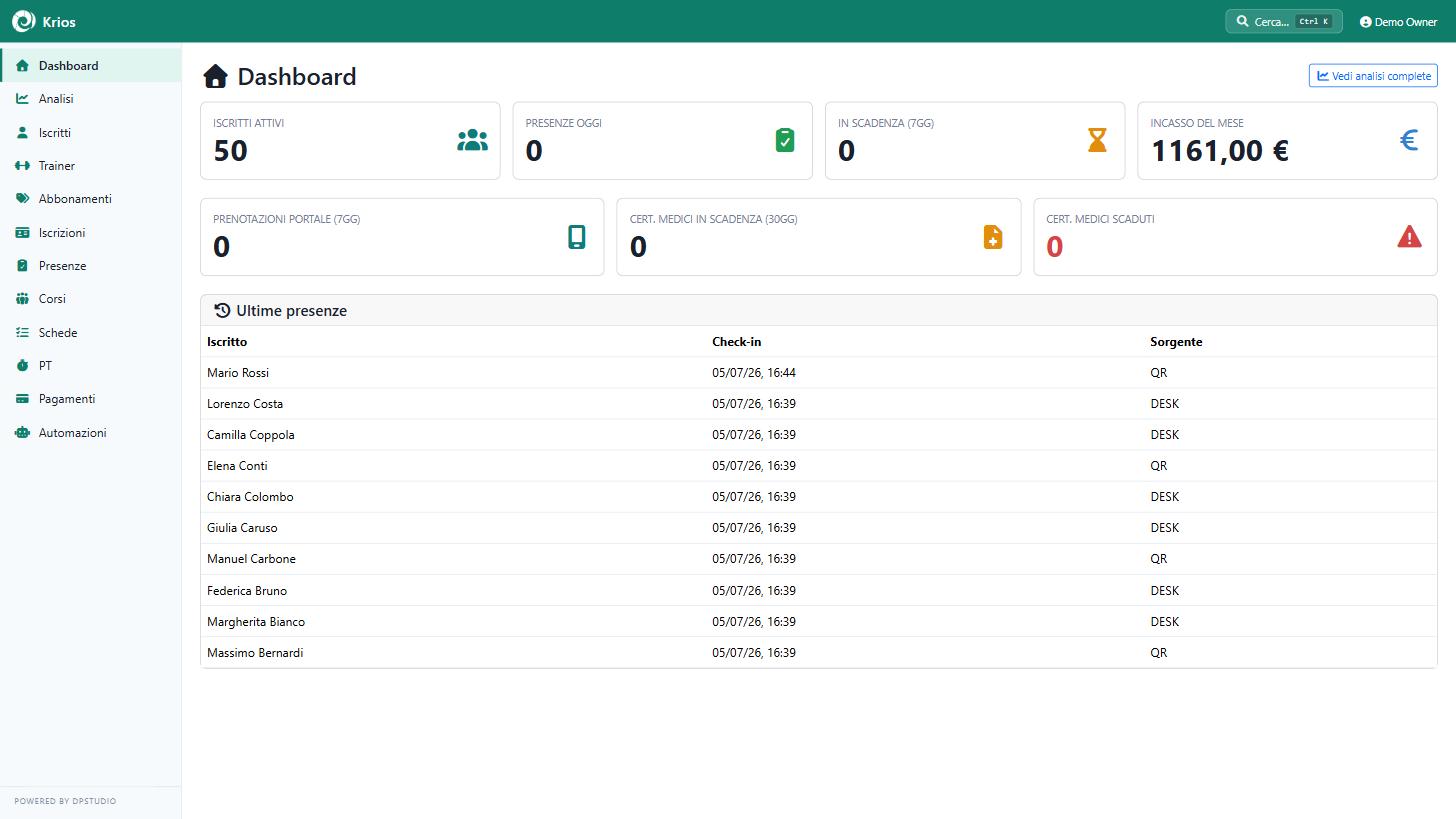This screenshot has height=819, width=1456.
Task: Go to Analisi section
Action: [x=91, y=99]
